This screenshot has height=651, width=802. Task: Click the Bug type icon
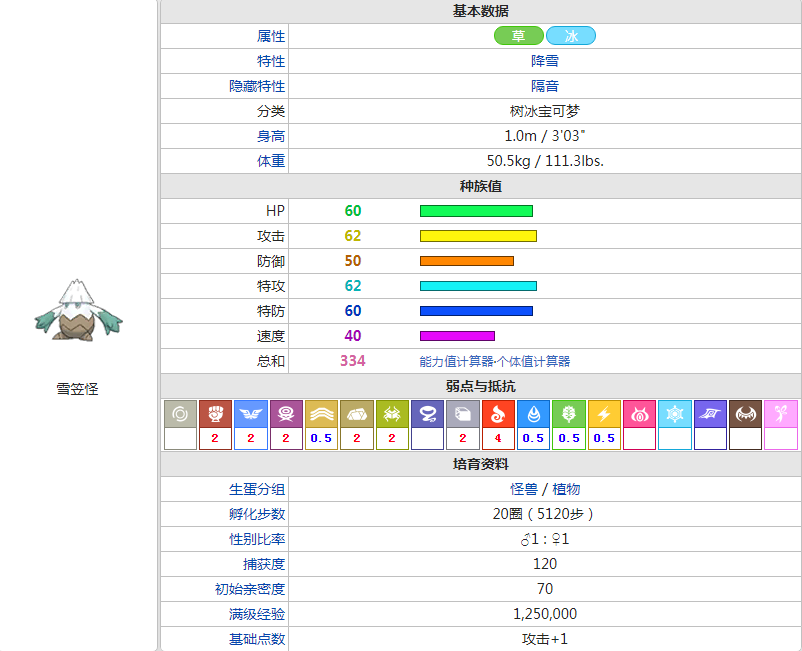point(392,414)
